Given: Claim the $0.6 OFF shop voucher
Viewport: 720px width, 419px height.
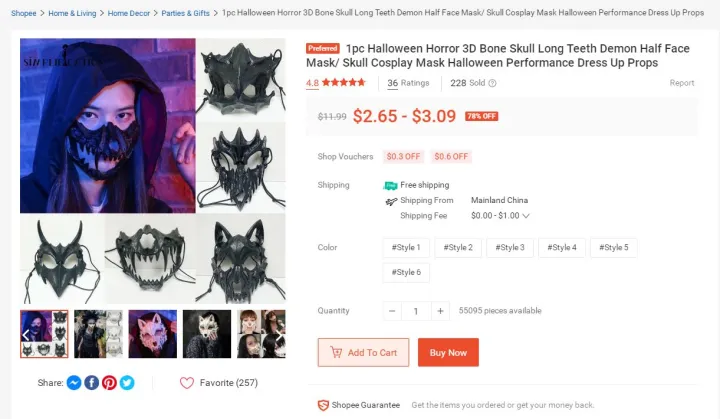Looking at the screenshot, I should point(451,157).
